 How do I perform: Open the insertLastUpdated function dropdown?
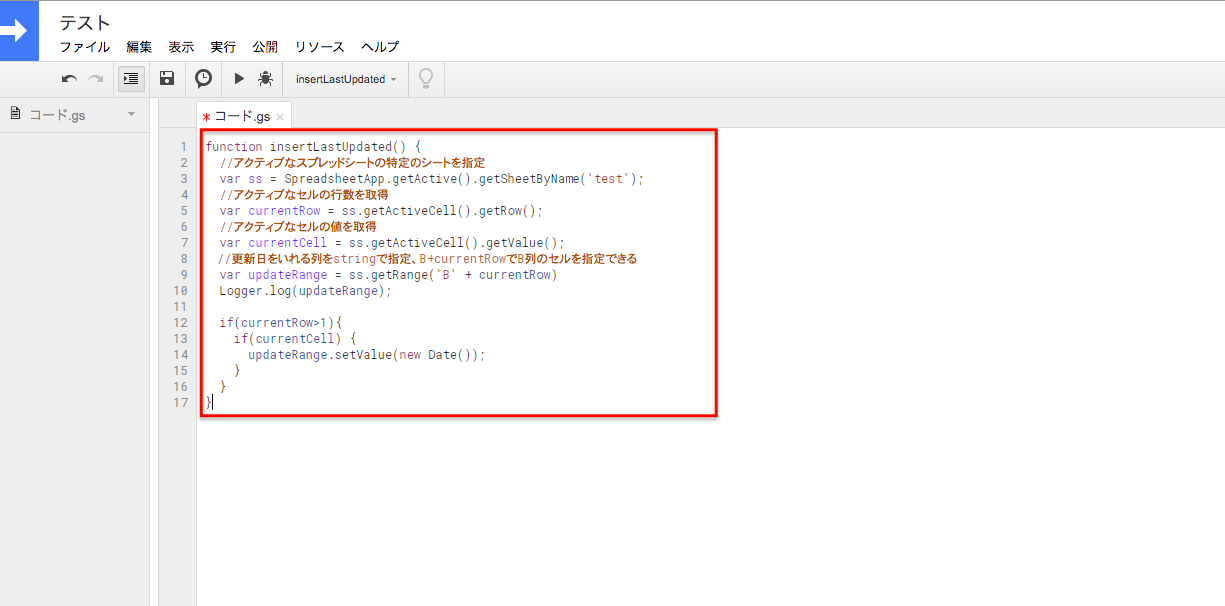click(x=346, y=79)
